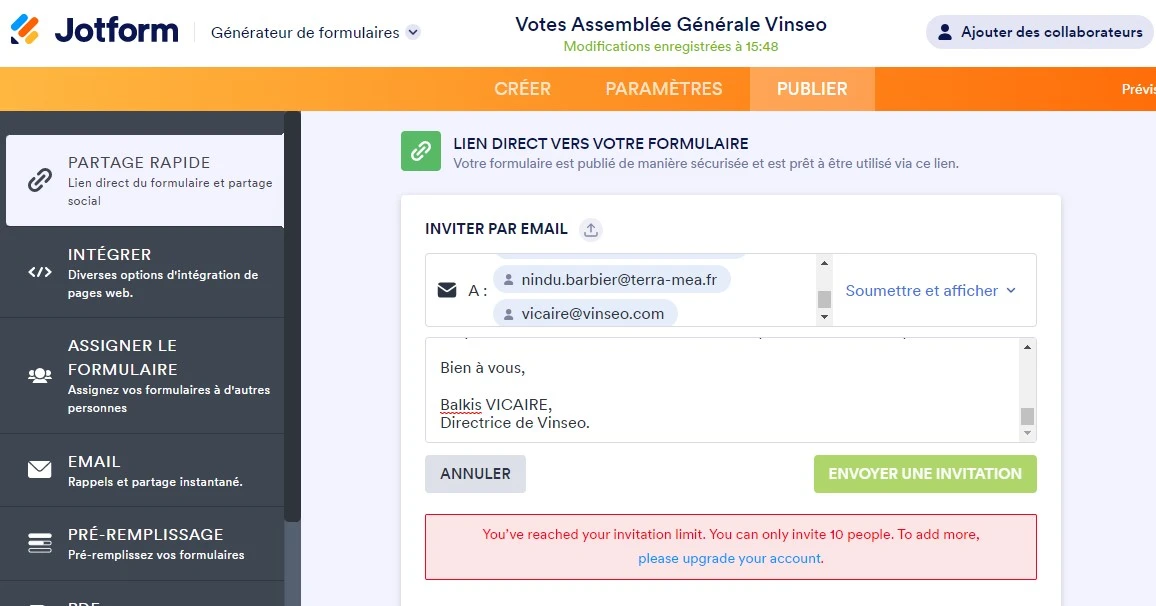Click Envoyer une invitation button
Viewport: 1156px width, 606px height.
pos(925,474)
